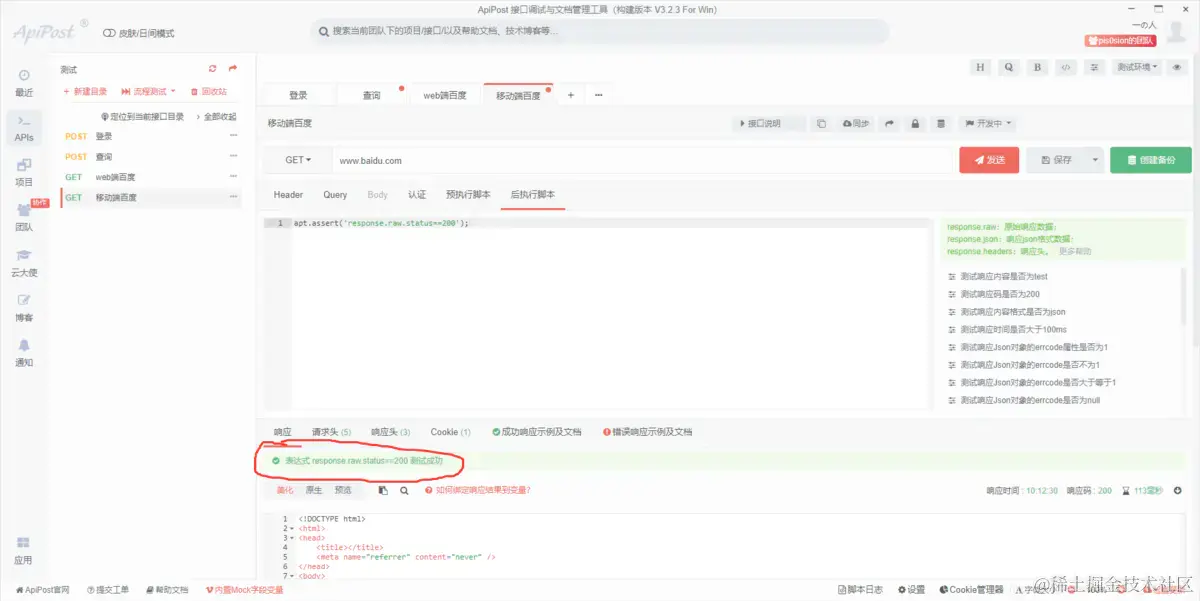Image resolution: width=1200 pixels, height=601 pixels.
Task: Open the 团队 team section in sidebar
Action: 24,217
